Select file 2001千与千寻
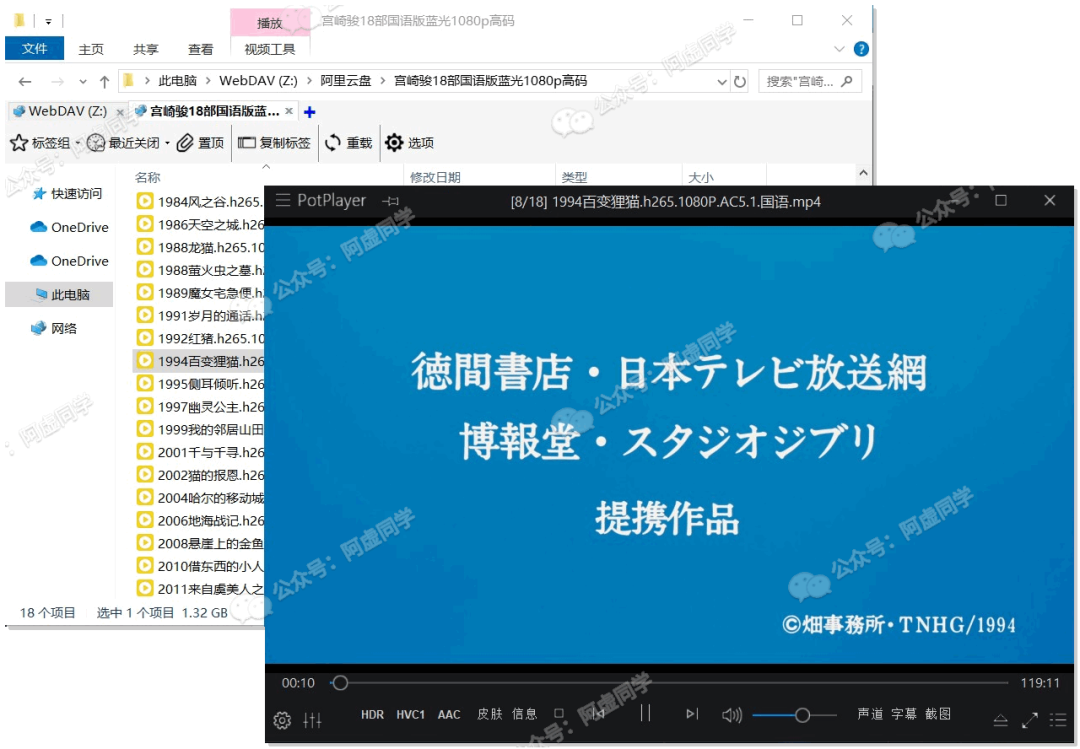This screenshot has width=1080, height=749. coord(200,452)
